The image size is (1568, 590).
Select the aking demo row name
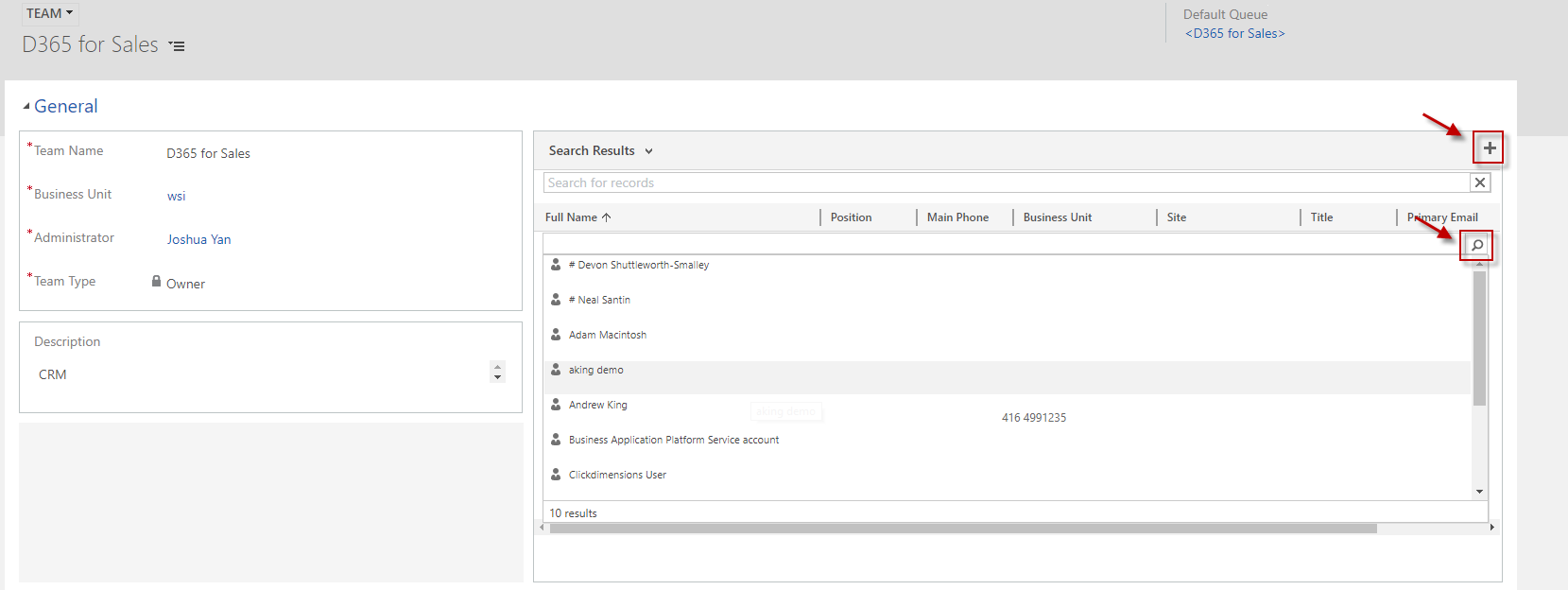596,370
